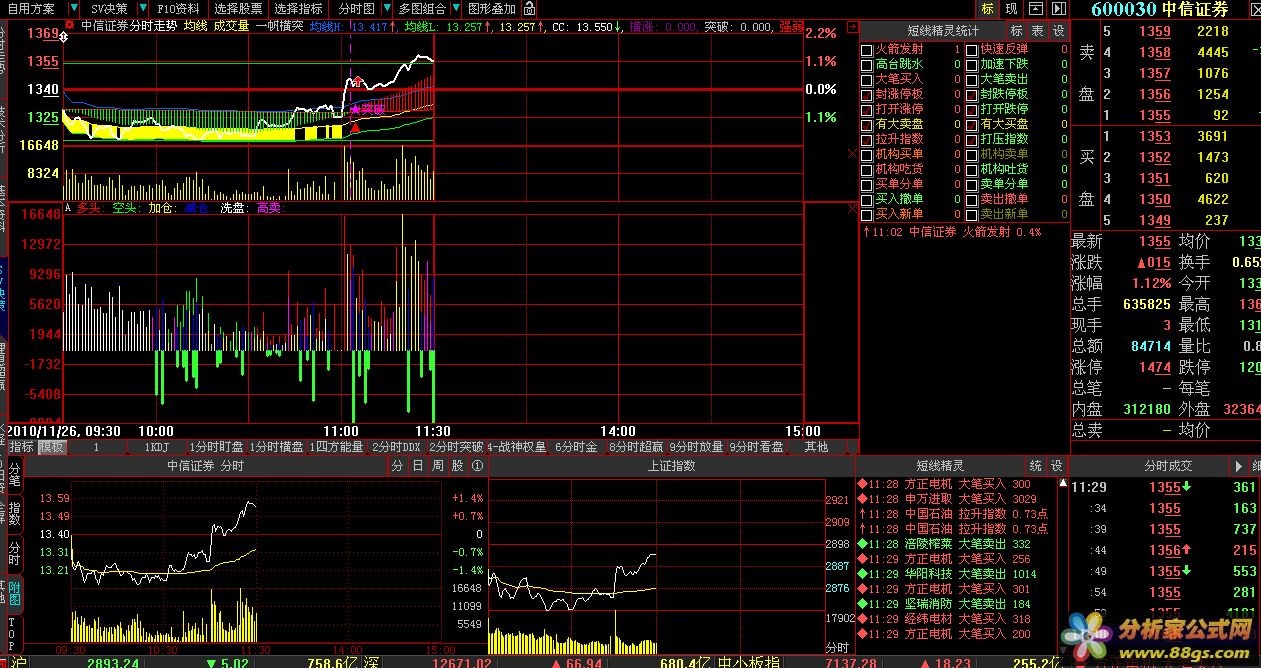Open the 选择股票 menu

tap(238, 8)
